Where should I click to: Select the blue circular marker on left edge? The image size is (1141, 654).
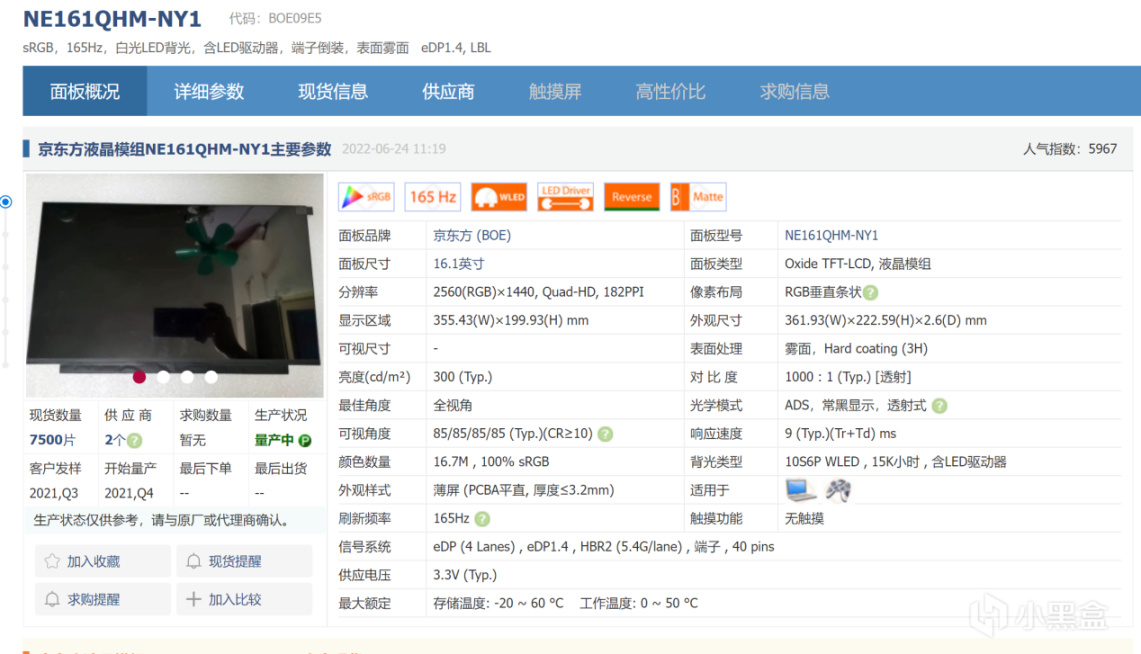[6, 202]
